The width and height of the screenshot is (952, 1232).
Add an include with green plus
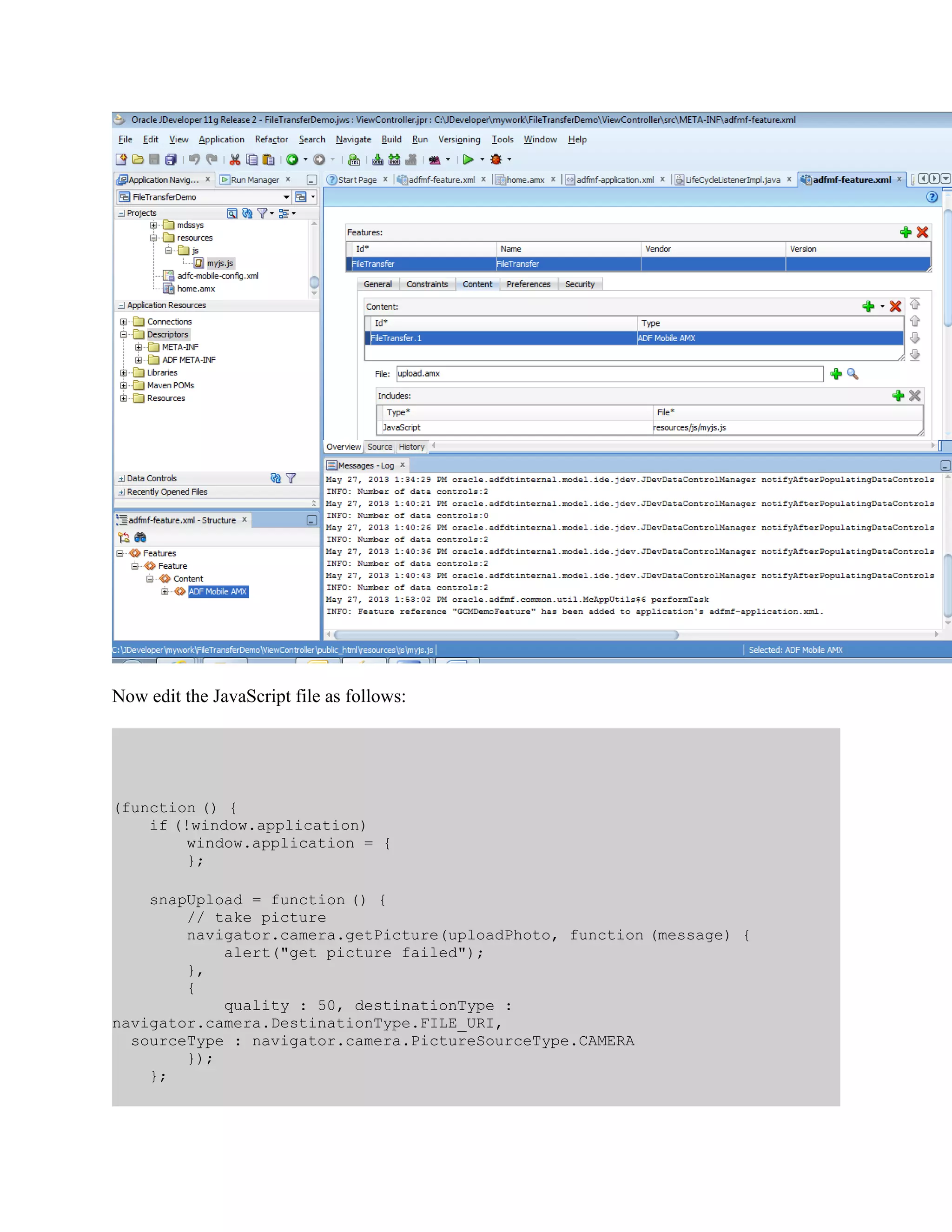899,396
